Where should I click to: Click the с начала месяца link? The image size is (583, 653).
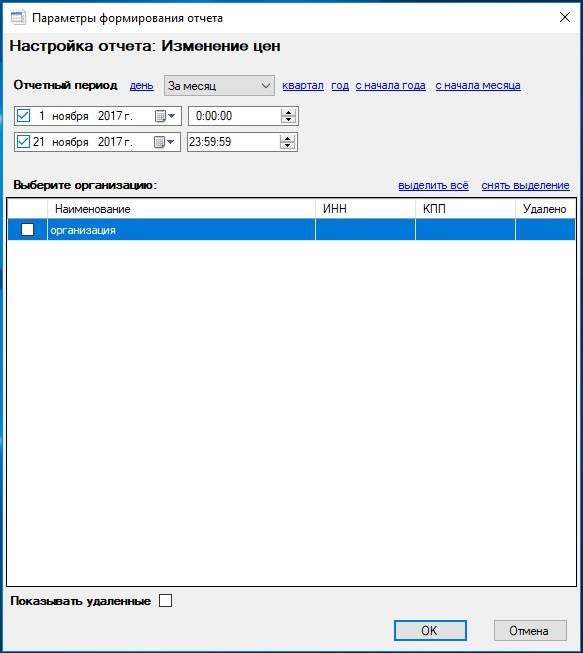click(x=478, y=85)
